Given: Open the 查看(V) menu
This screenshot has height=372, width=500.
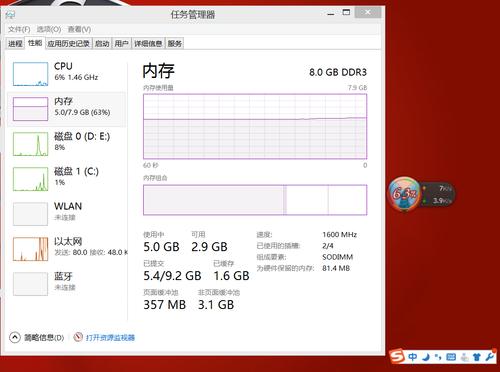Looking at the screenshot, I should tap(79, 29).
